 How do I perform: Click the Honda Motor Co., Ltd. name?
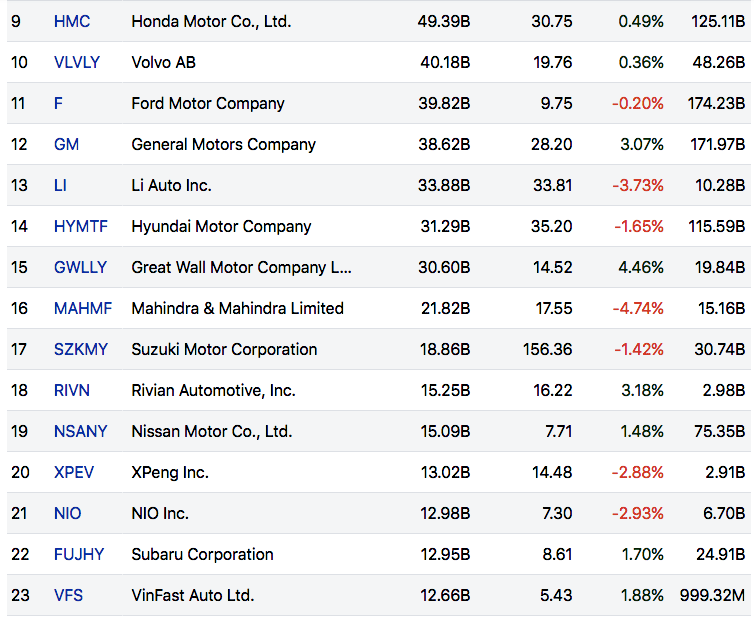click(x=211, y=21)
